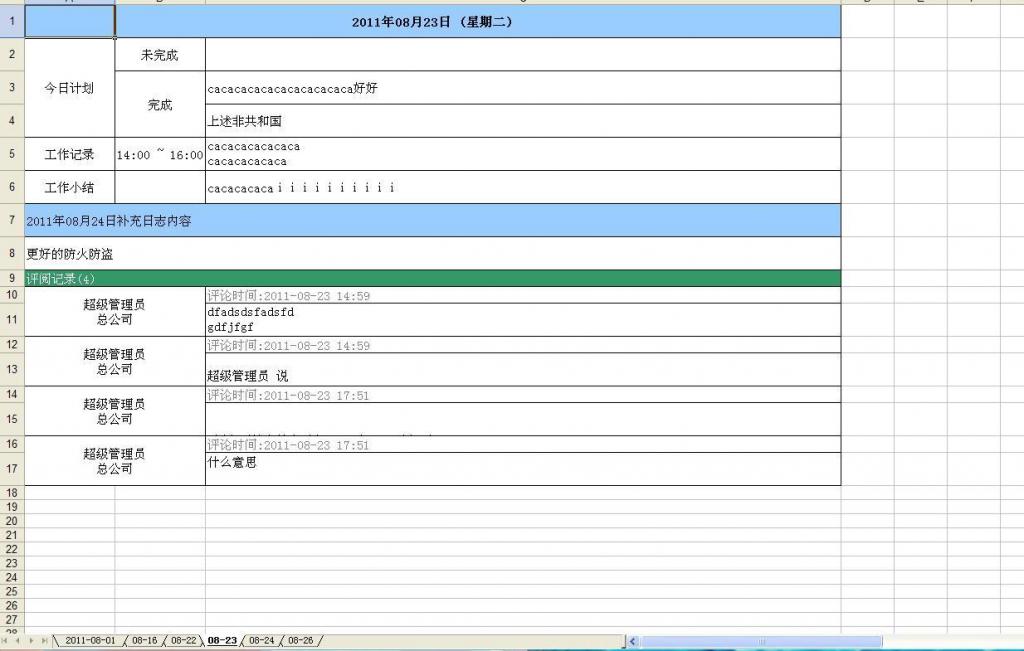
Task: Click the previous-sheet navigation arrow
Action: coord(17,640)
